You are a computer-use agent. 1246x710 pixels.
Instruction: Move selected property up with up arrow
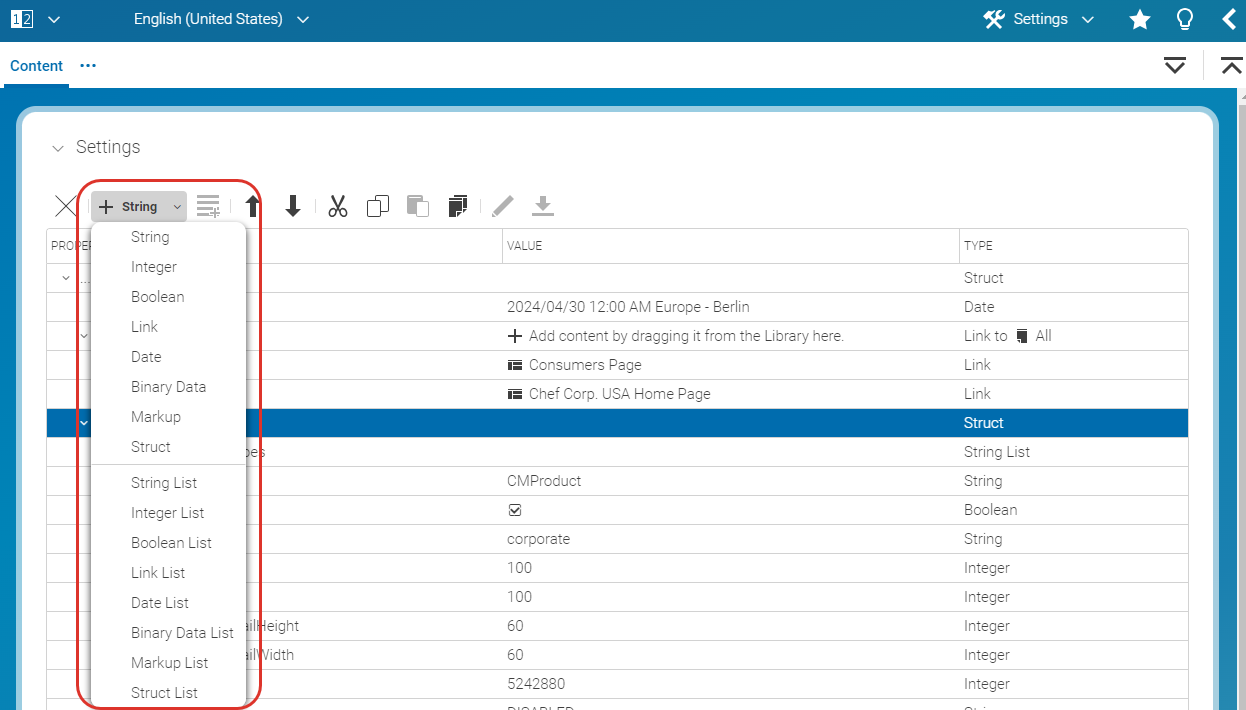[x=253, y=207]
